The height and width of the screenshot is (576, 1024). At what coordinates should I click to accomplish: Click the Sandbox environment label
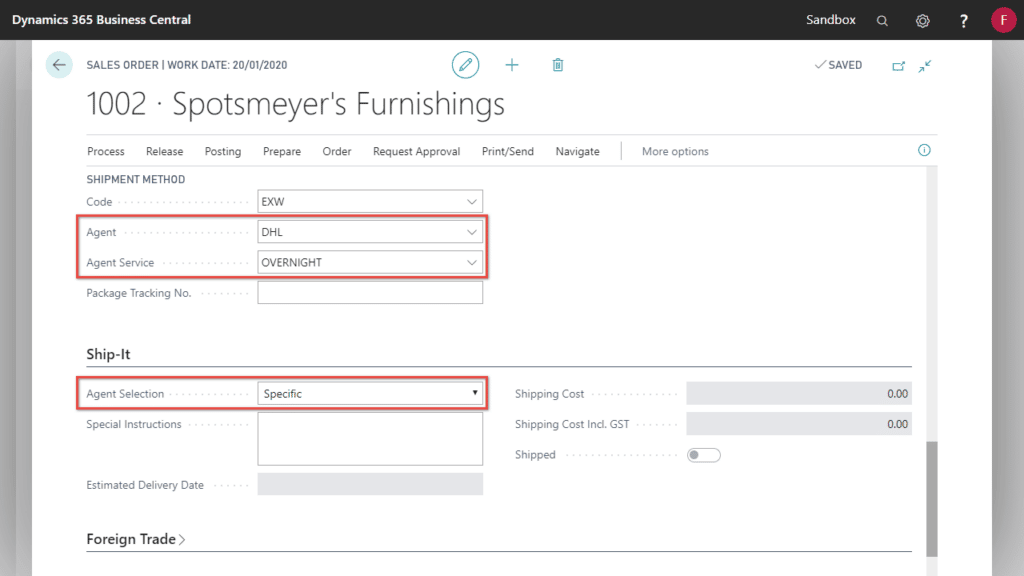click(831, 19)
